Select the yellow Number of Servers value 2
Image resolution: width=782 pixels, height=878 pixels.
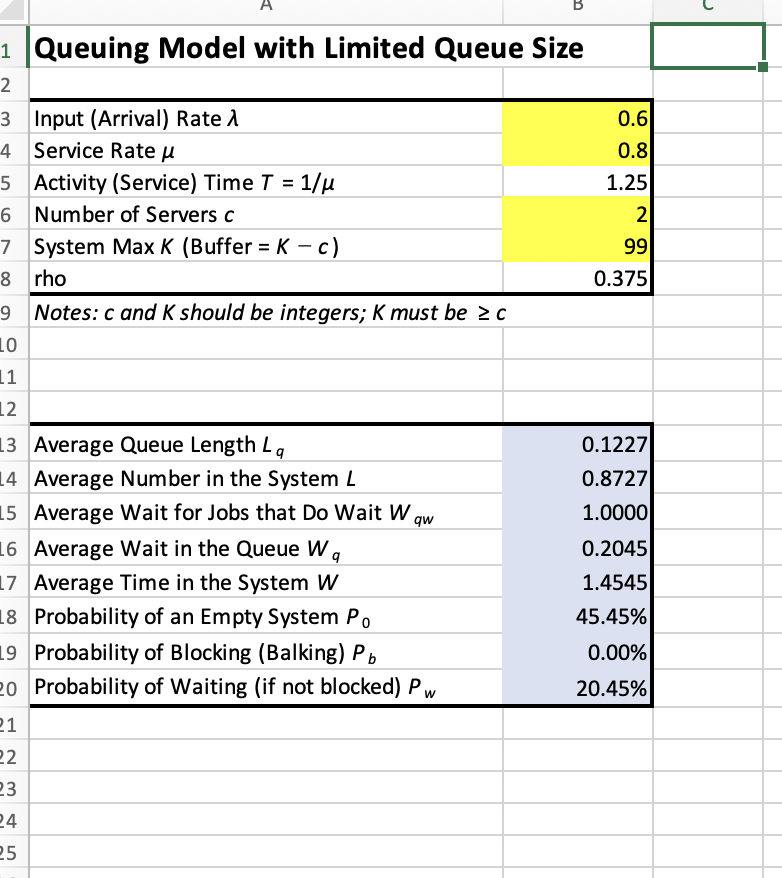coord(576,215)
